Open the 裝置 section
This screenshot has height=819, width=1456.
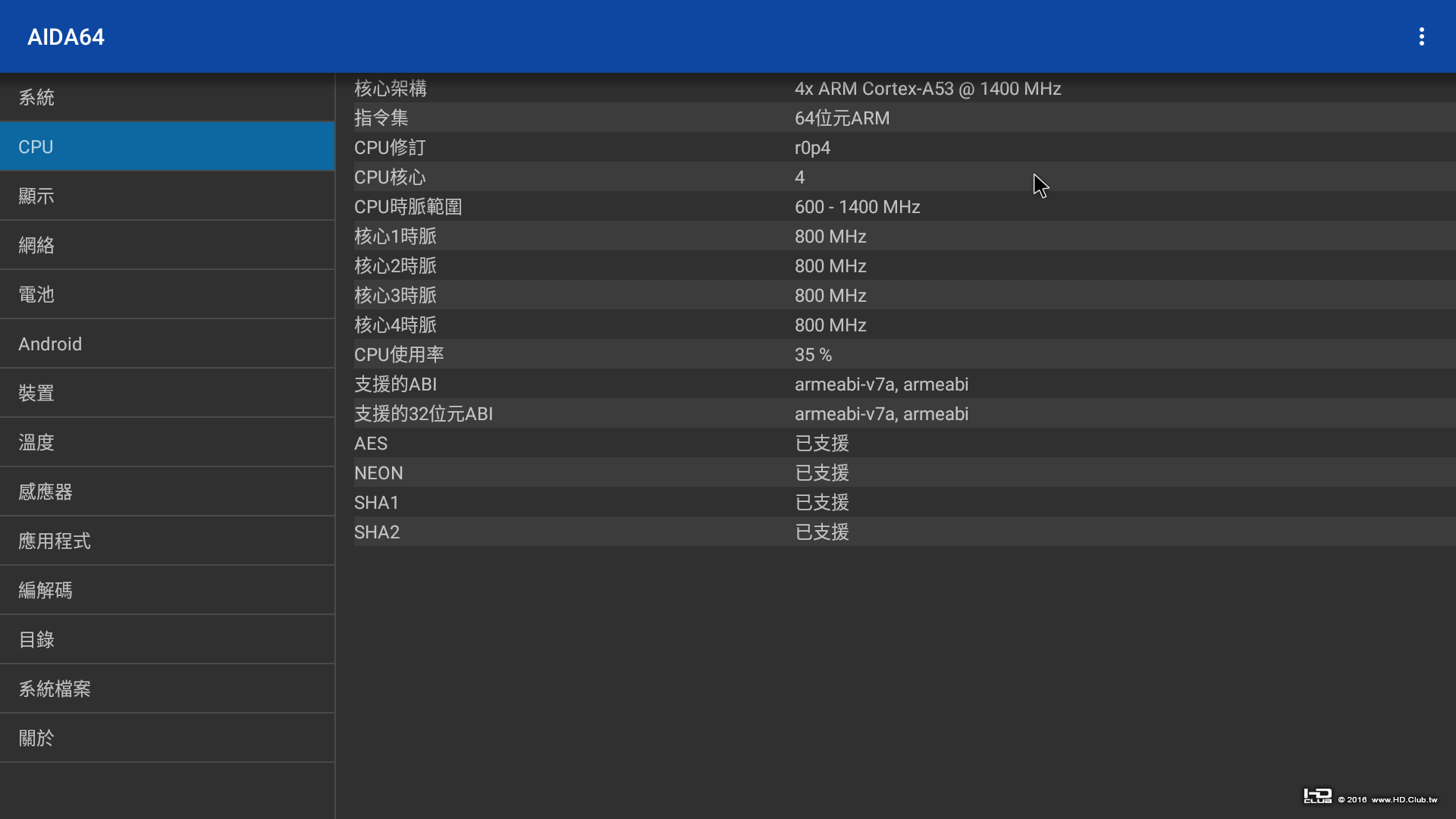click(167, 394)
